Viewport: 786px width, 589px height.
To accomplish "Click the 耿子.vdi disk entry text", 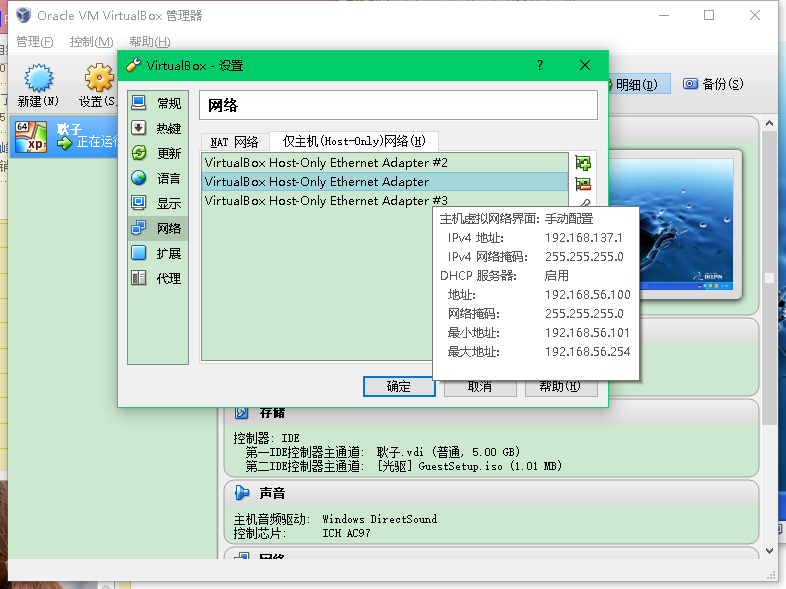I will [x=449, y=452].
